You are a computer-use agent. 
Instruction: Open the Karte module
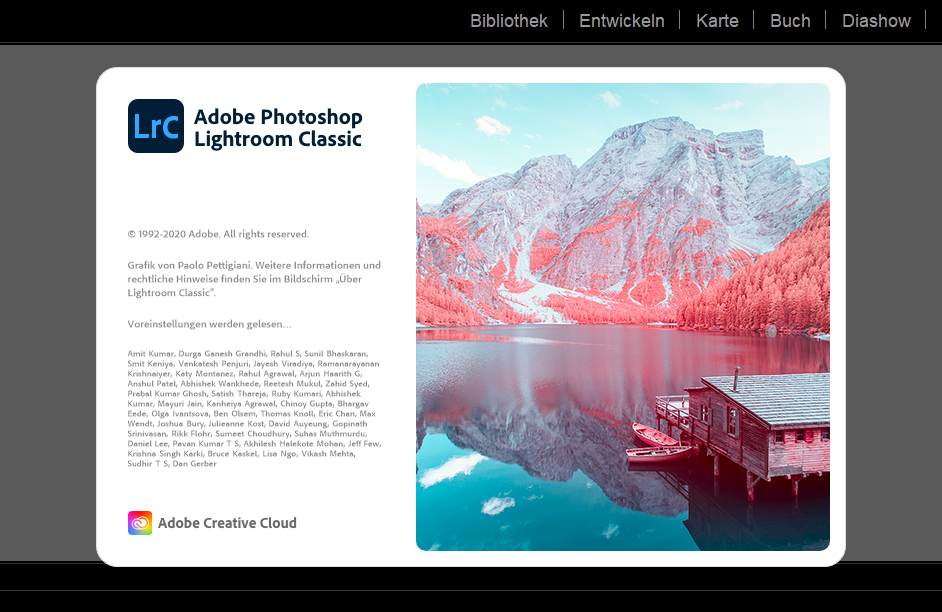click(x=717, y=21)
